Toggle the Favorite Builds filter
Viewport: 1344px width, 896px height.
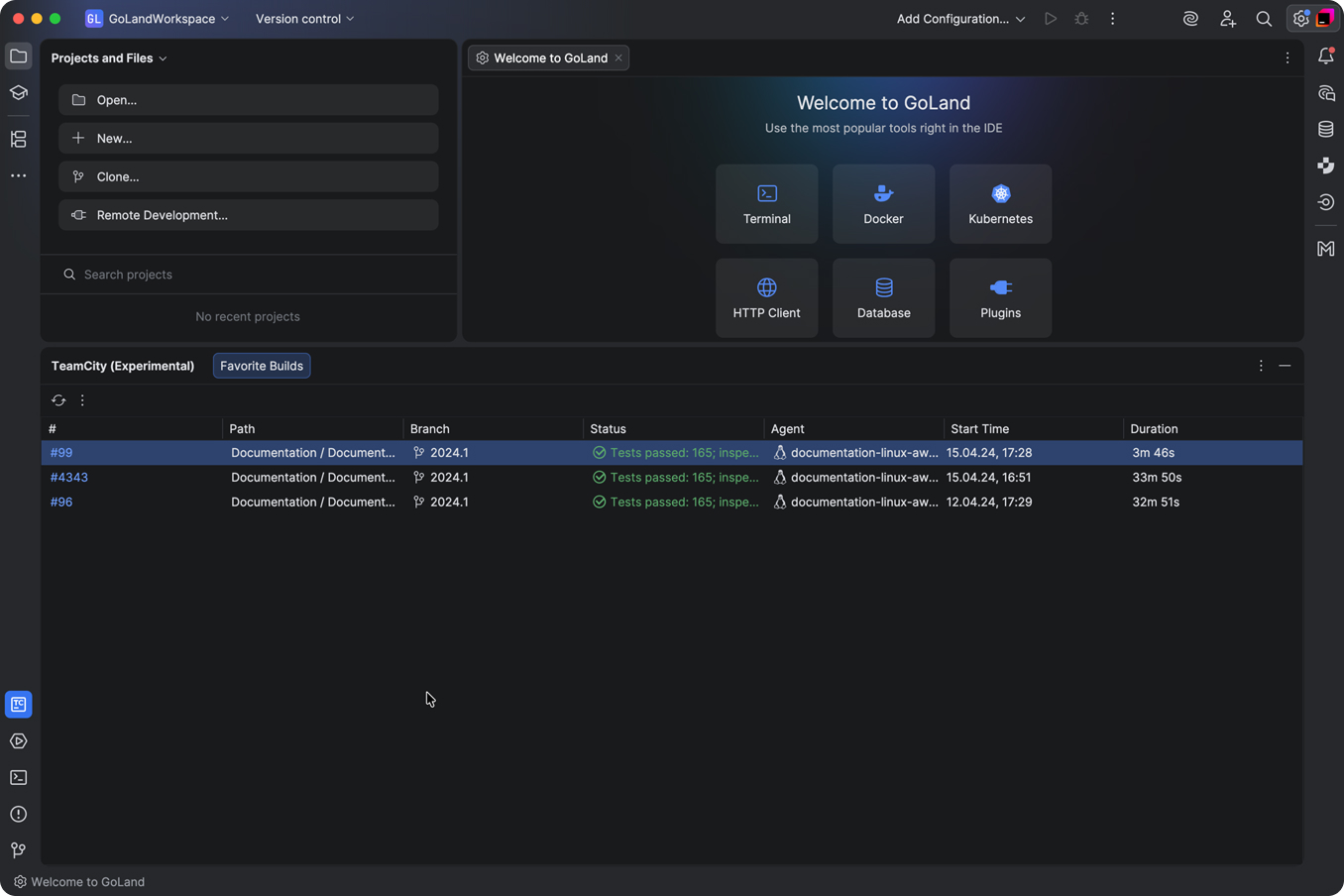pyautogui.click(x=262, y=366)
